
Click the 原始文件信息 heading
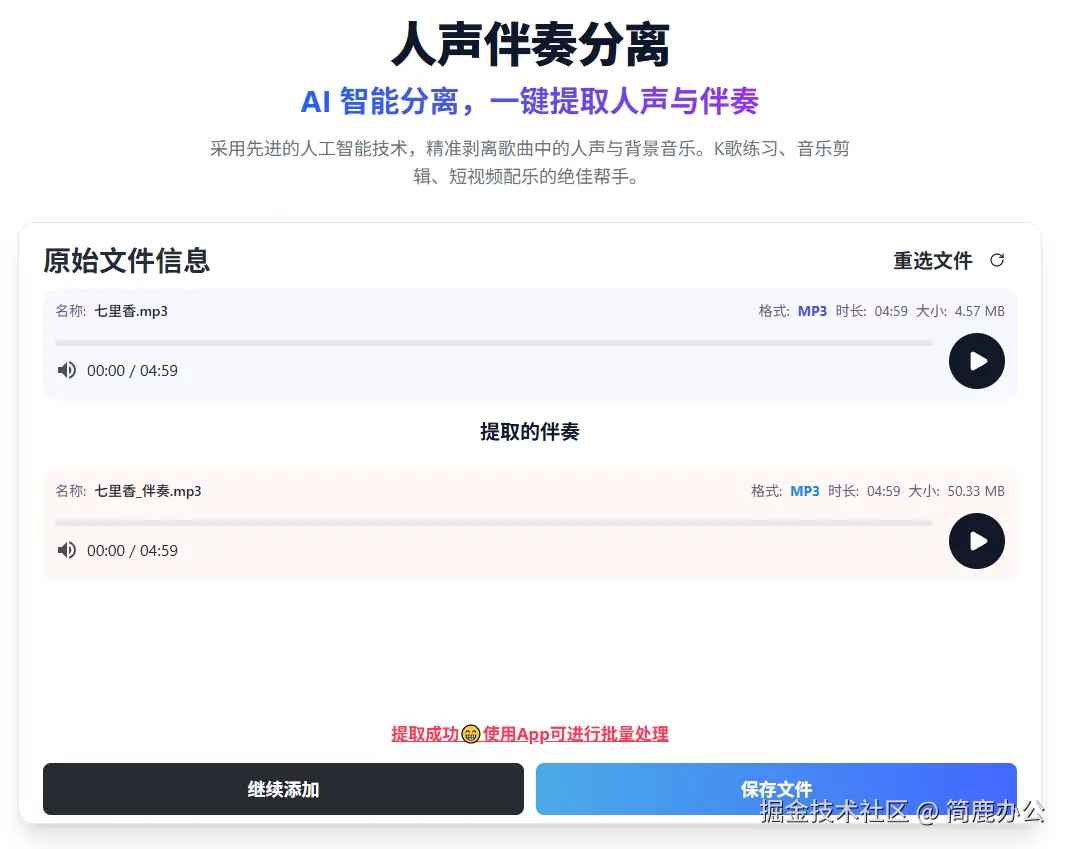pos(126,260)
